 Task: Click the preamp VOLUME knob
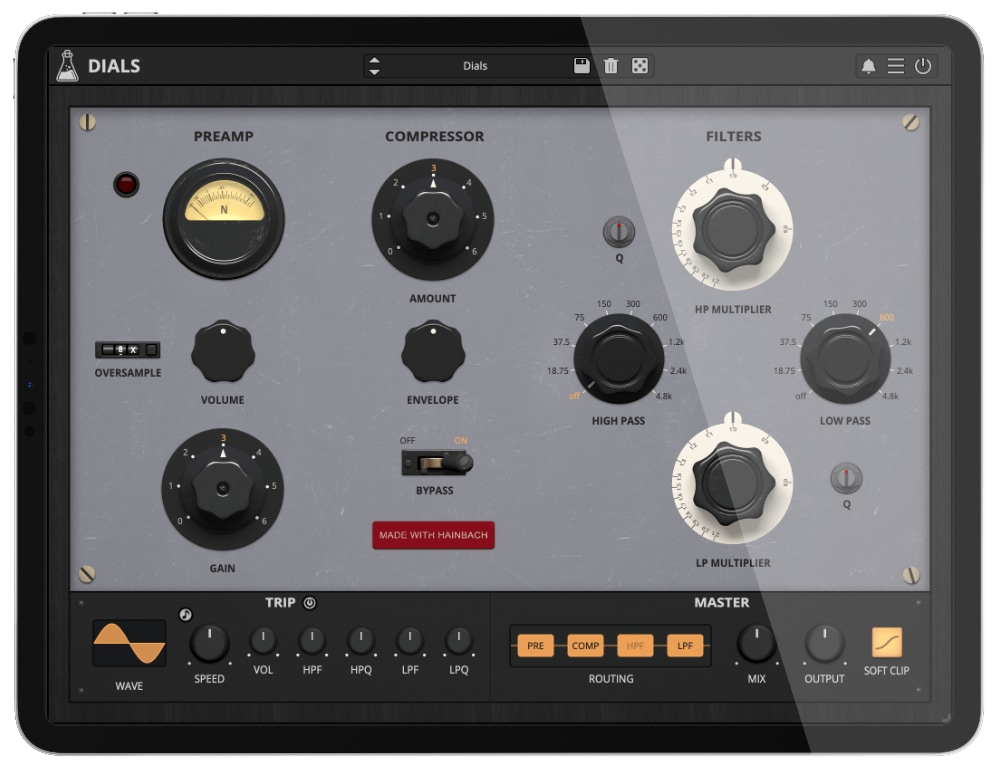coord(223,352)
